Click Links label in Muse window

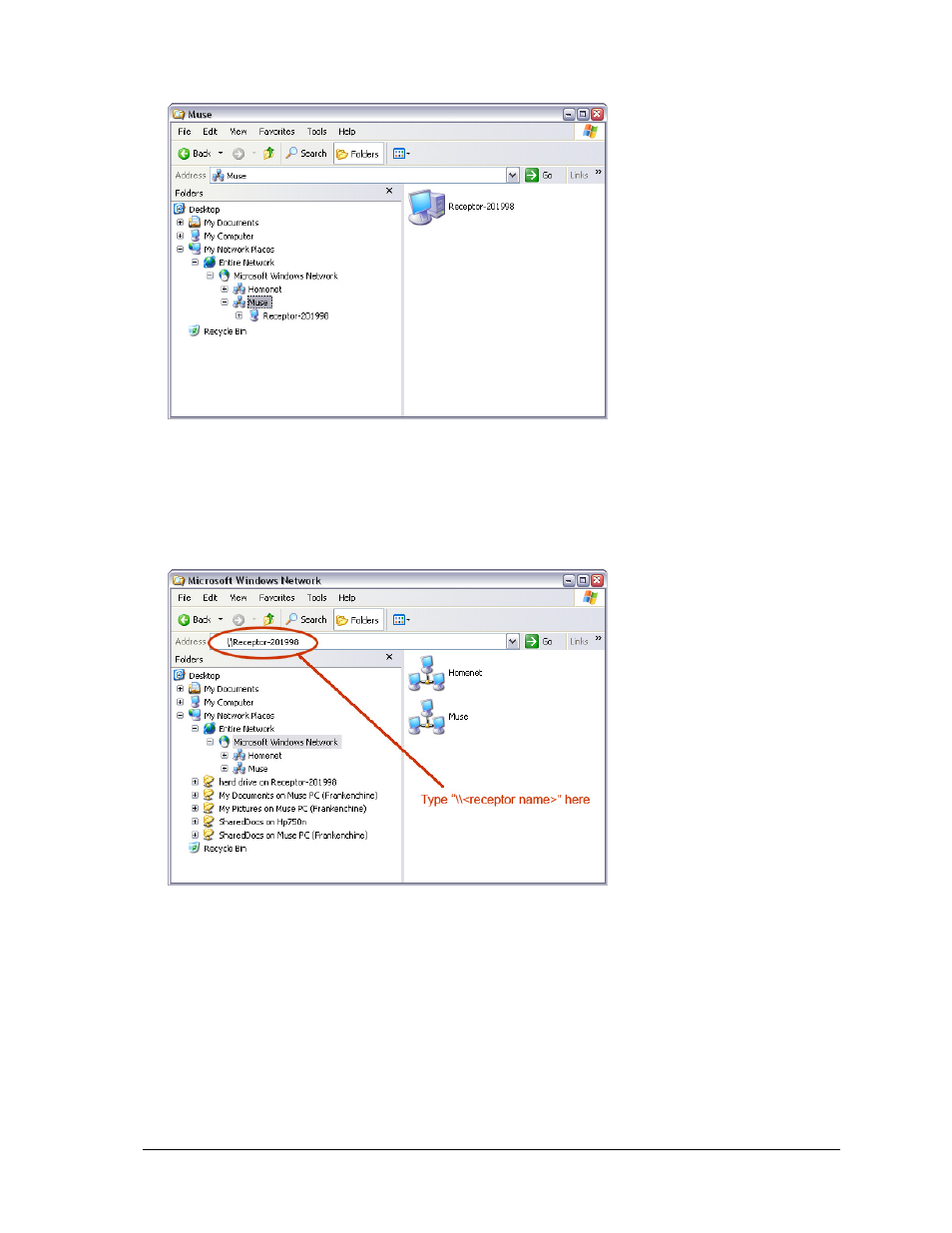pyautogui.click(x=579, y=176)
